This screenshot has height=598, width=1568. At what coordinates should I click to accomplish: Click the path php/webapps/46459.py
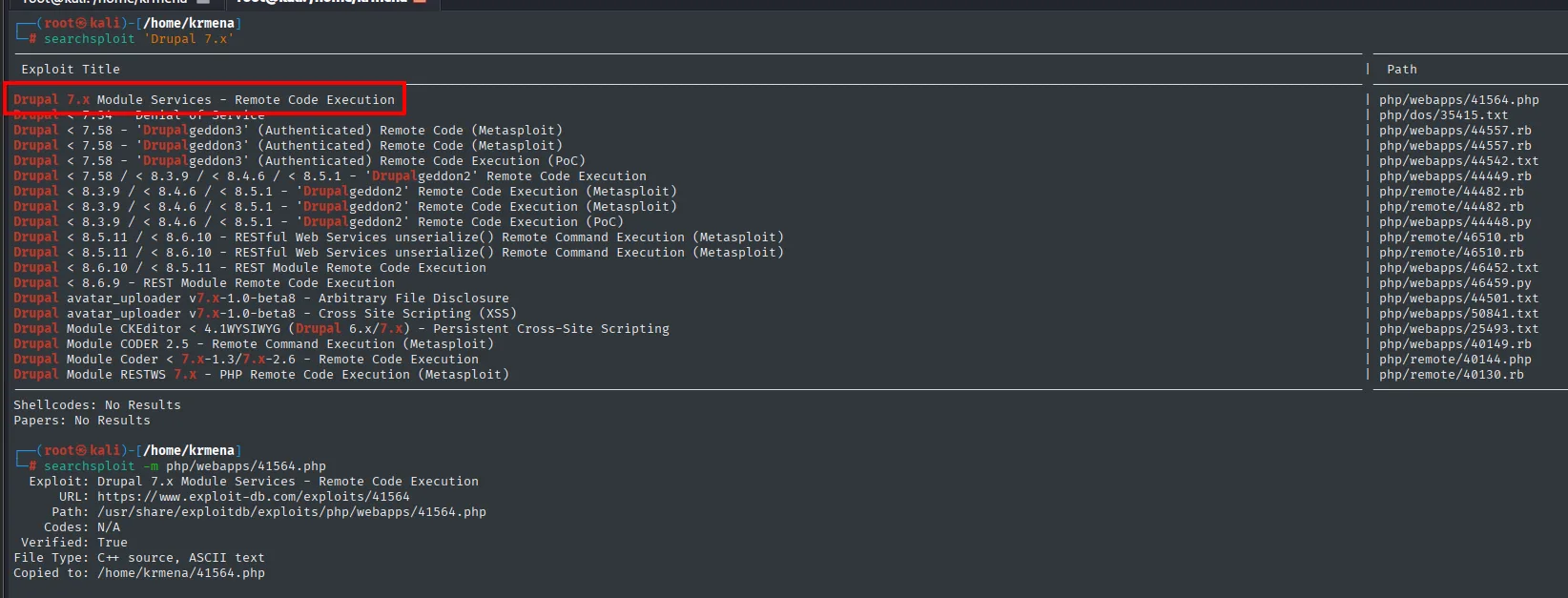[1455, 283]
